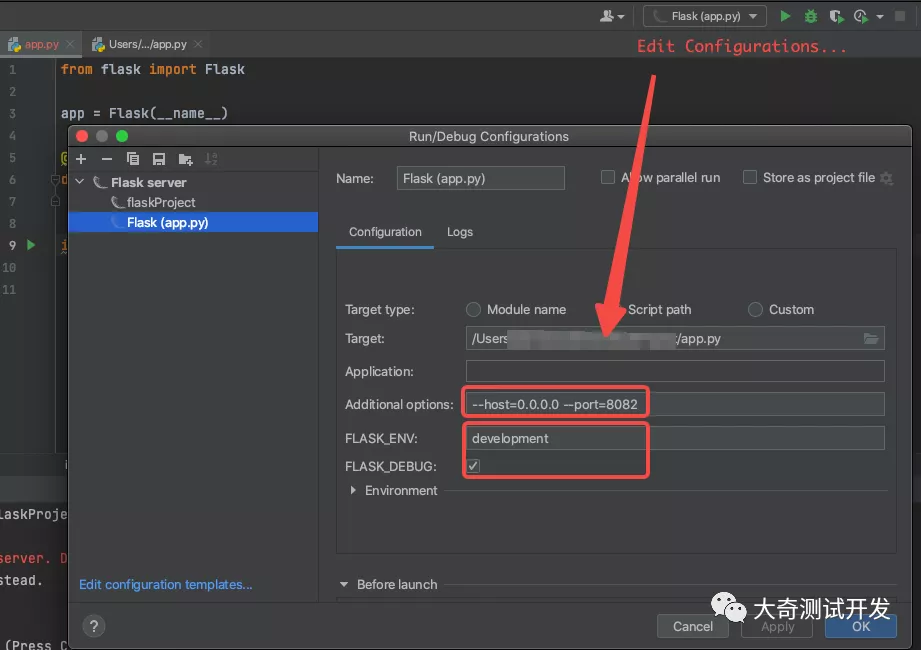Toggle the FLASK_DEBUG checkbox
Viewport: 921px width, 650px height.
pyautogui.click(x=473, y=466)
